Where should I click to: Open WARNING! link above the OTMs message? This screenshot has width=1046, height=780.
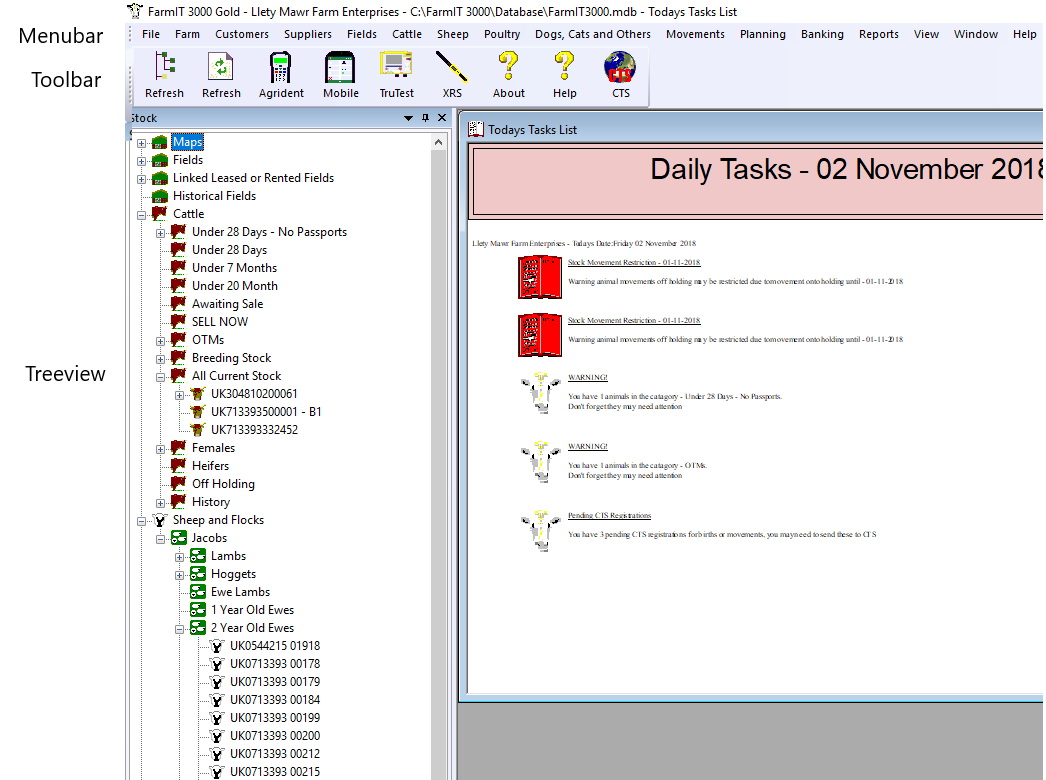coord(588,446)
